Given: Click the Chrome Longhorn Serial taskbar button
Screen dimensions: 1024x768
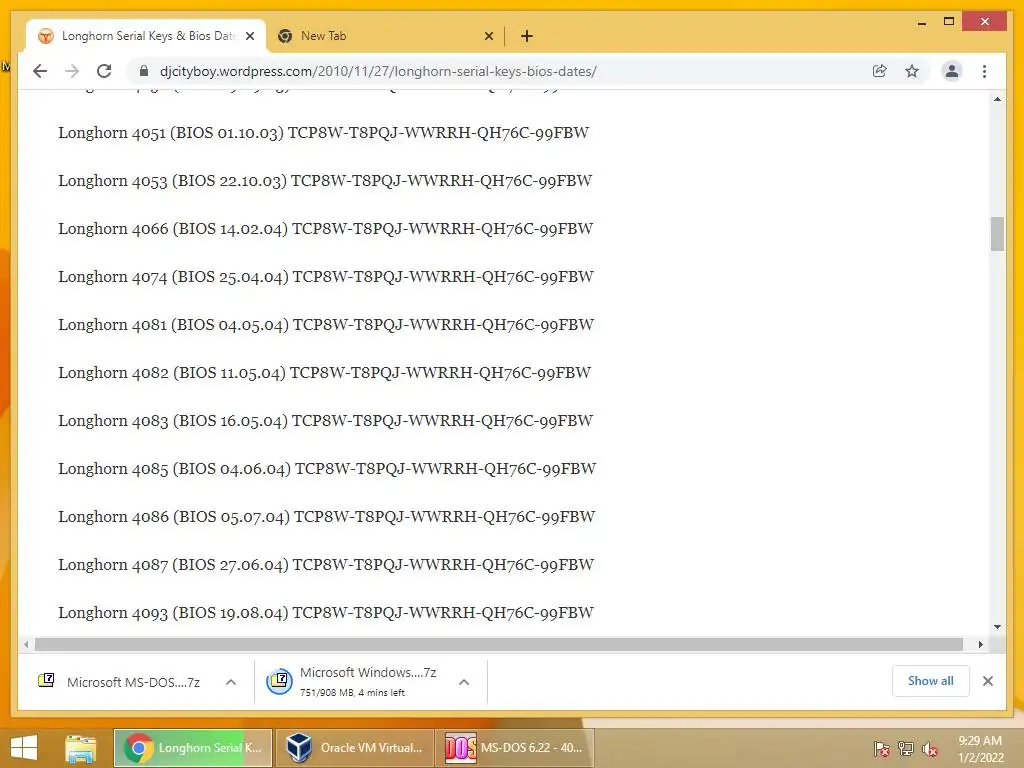Looking at the screenshot, I should [x=193, y=748].
